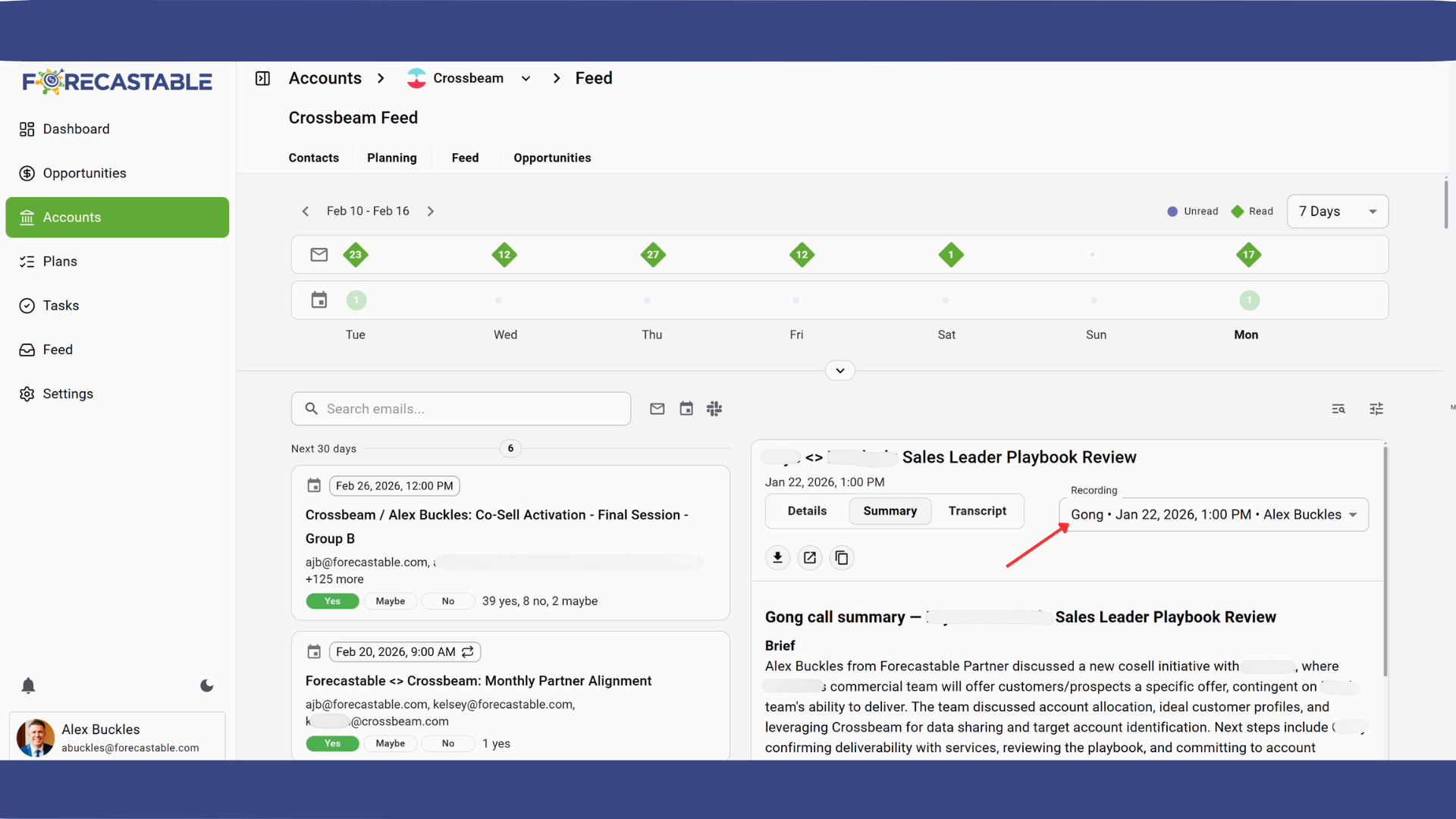Viewport: 1456px width, 819px height.
Task: Open the filter sliders icon
Action: [x=1376, y=409]
